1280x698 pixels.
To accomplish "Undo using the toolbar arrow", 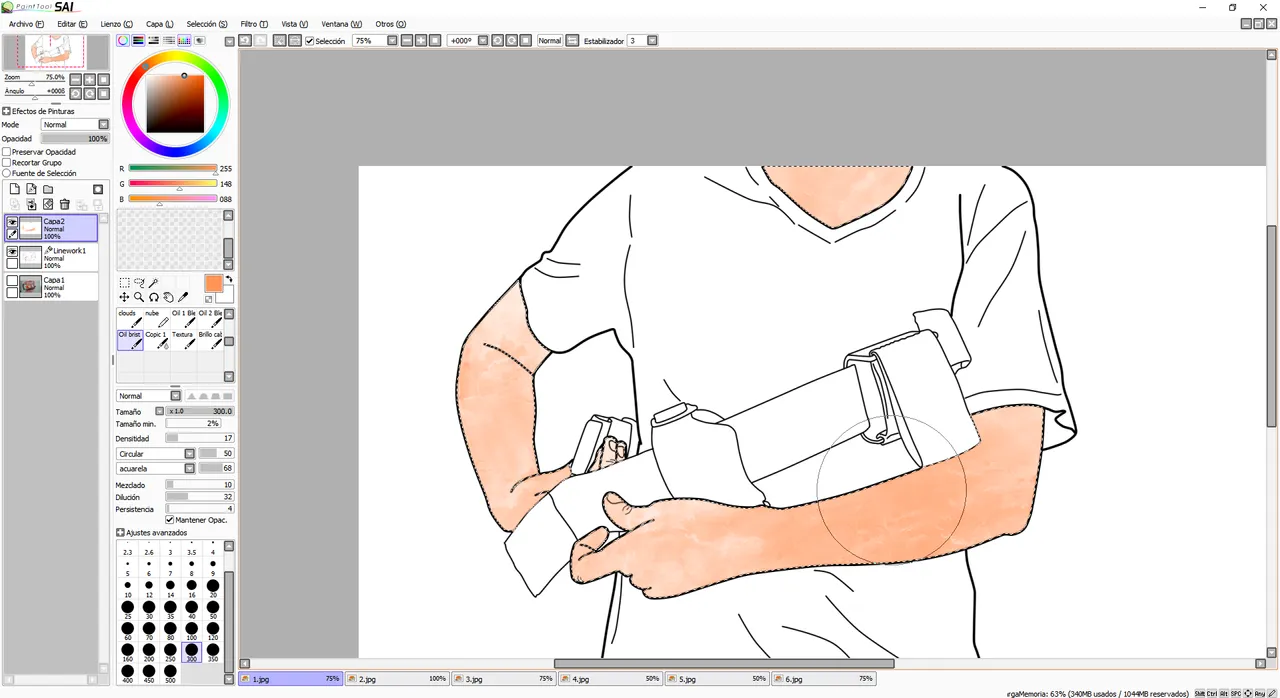I will pyautogui.click(x=245, y=41).
